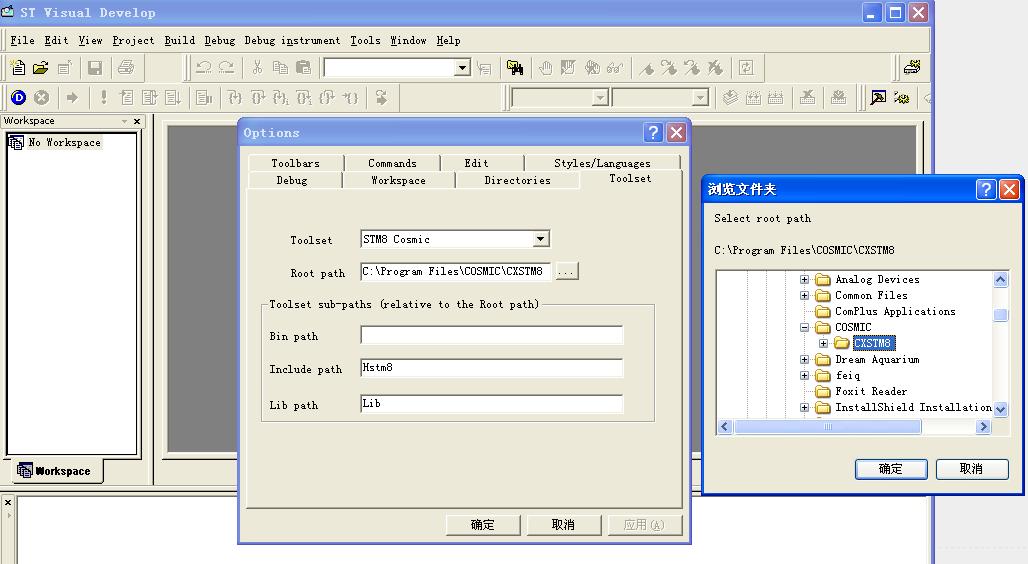Switch to the Styles/Languages tab
The image size is (1028, 564).
pyautogui.click(x=603, y=163)
